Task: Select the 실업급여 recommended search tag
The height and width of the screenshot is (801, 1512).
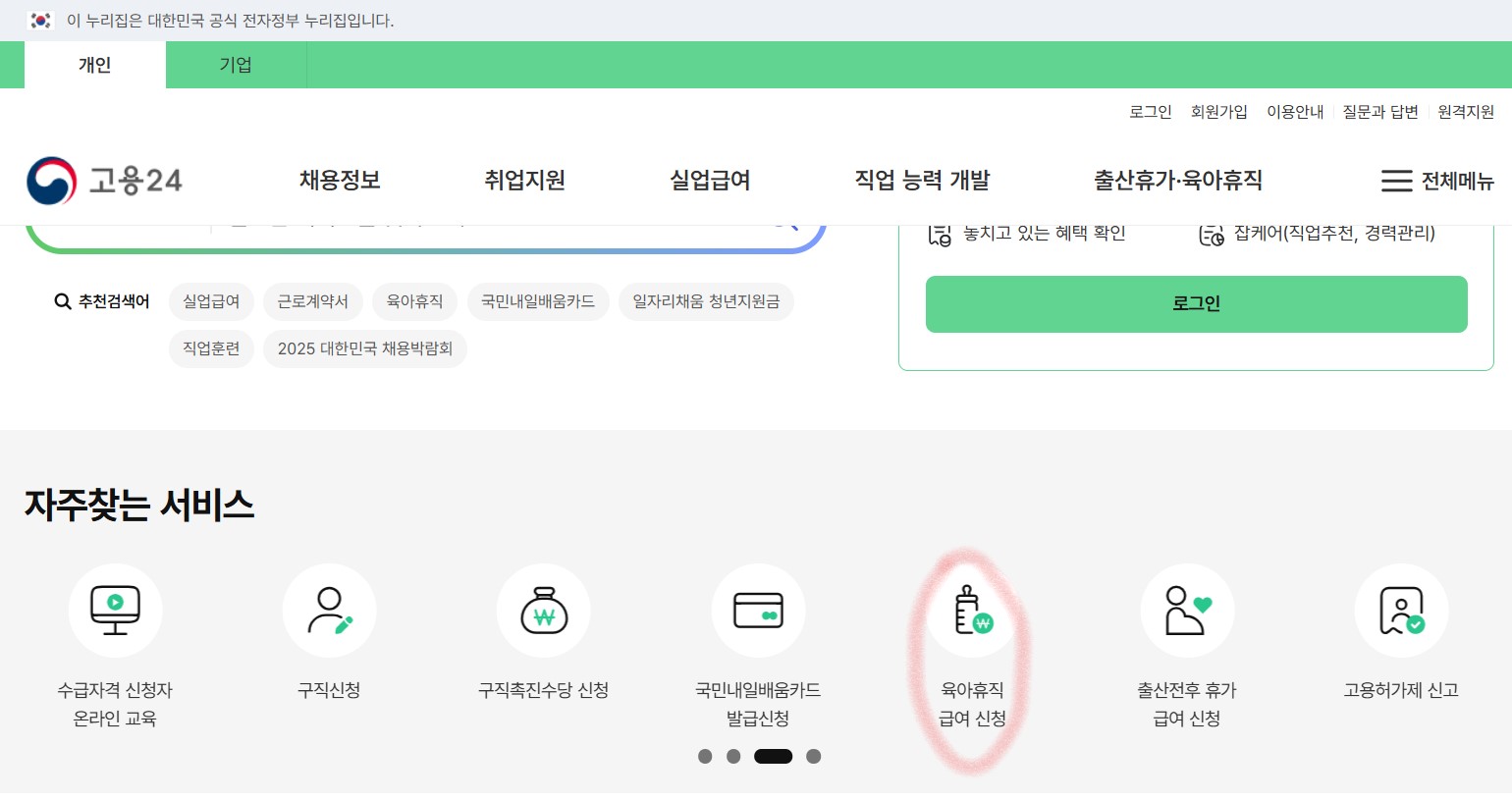Action: (x=210, y=301)
